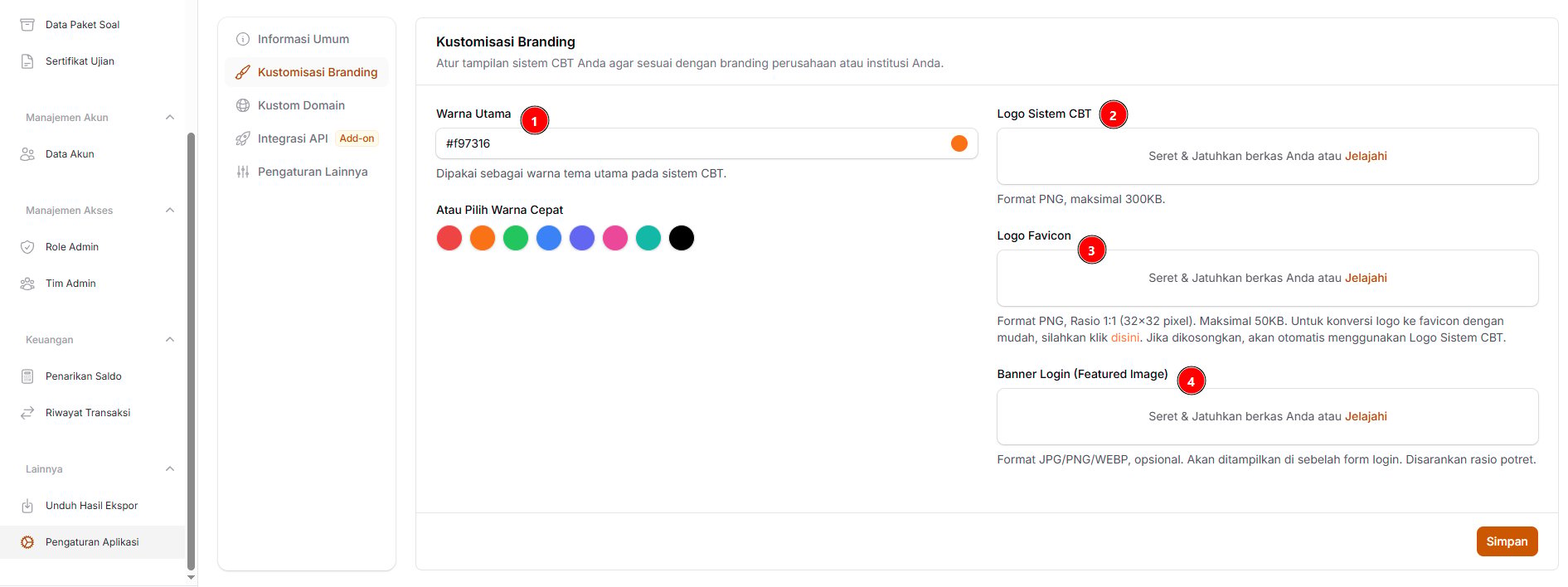Click the disini favicon conversion link

[1125, 337]
